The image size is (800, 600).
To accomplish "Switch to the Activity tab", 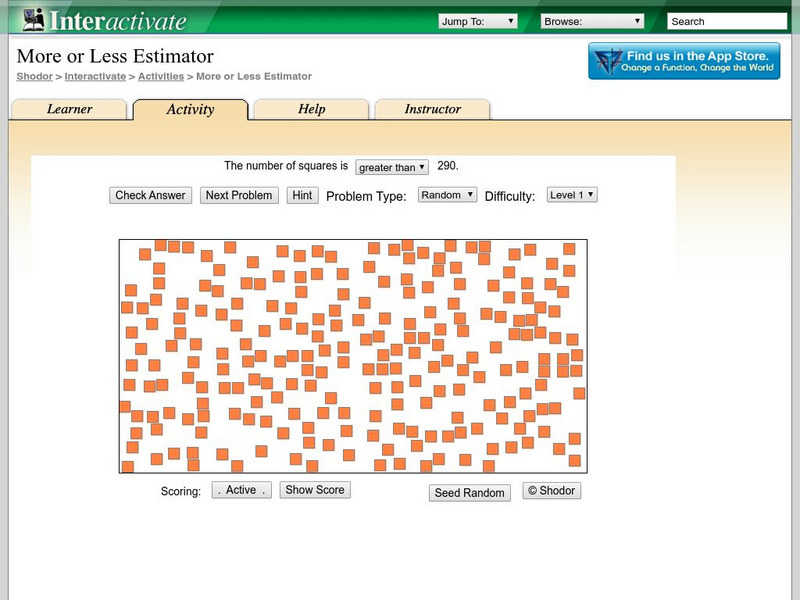I will (190, 110).
